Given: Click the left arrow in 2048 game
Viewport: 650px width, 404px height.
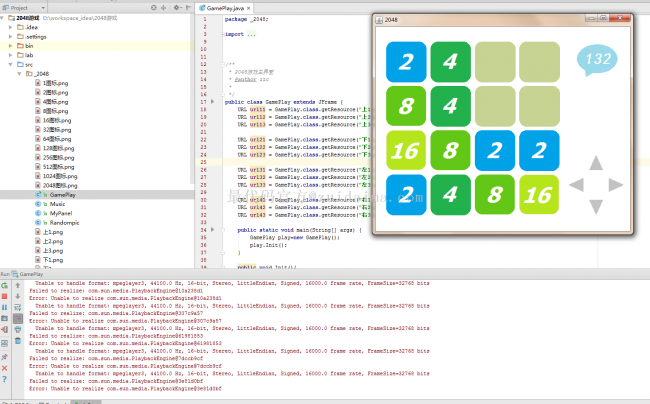Looking at the screenshot, I should [x=577, y=184].
